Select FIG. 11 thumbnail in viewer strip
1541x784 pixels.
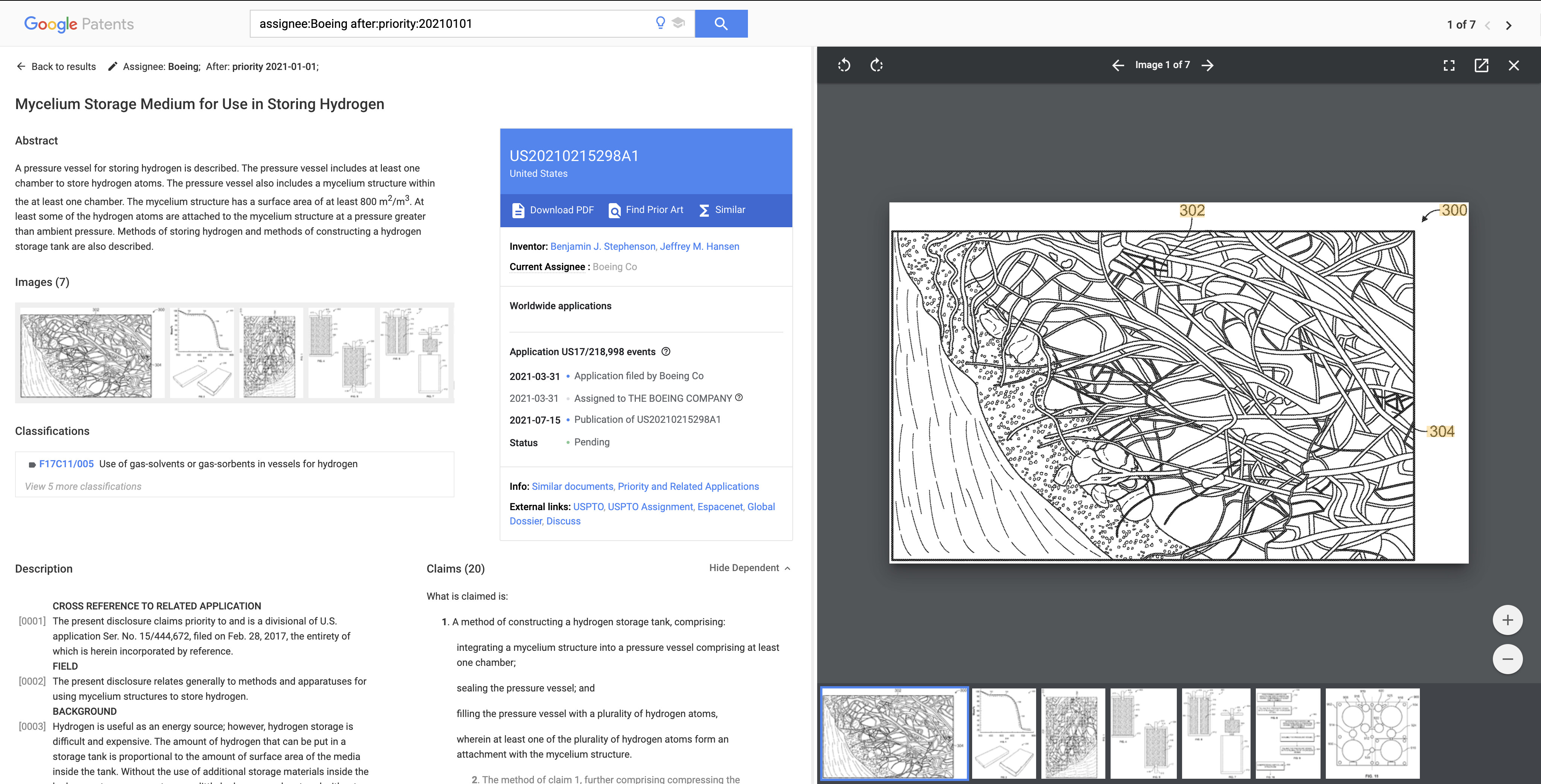[x=1372, y=733]
